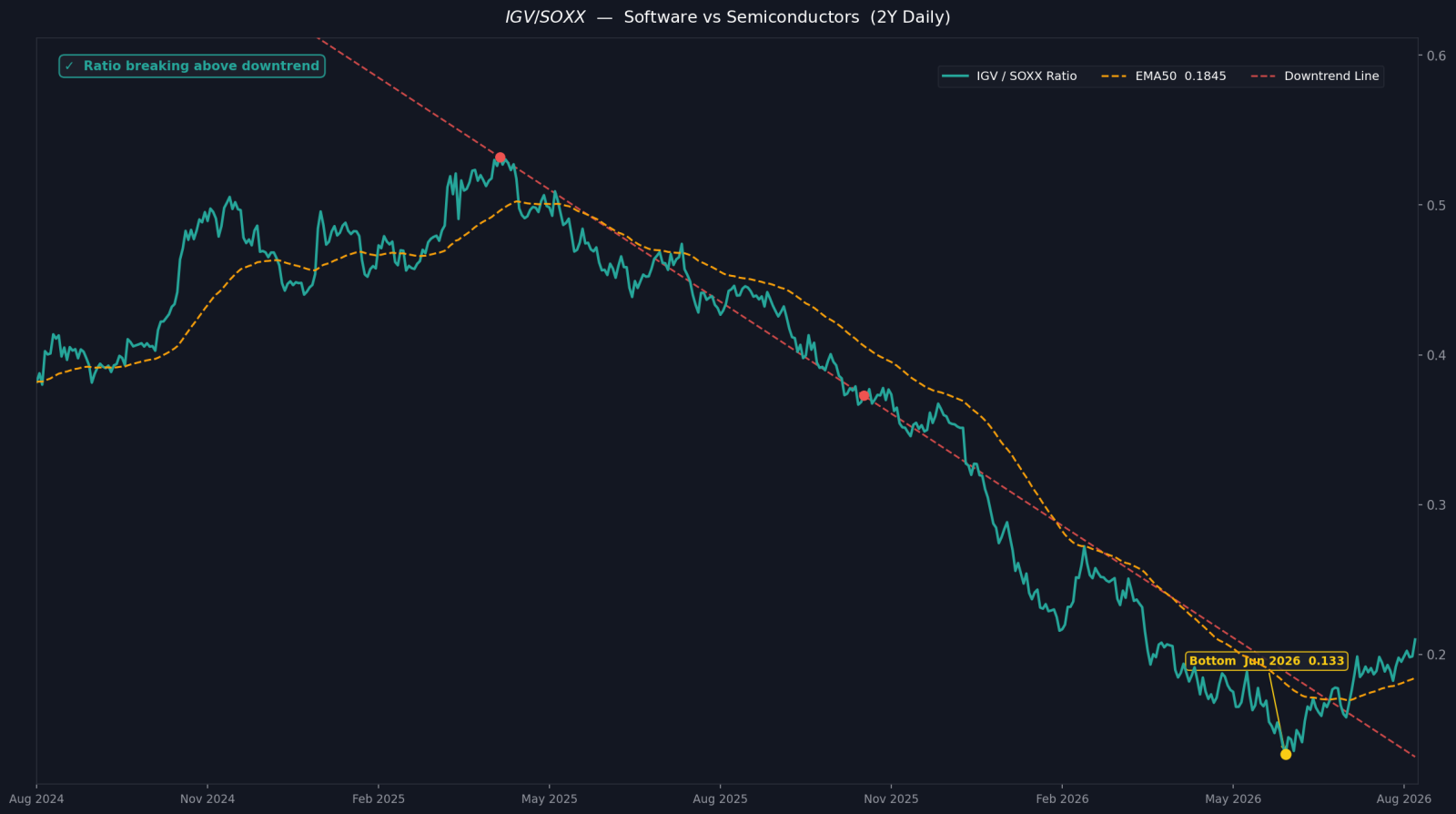
Task: Select the "IGV / SOXX Ratio" legend label
Action: point(1026,76)
